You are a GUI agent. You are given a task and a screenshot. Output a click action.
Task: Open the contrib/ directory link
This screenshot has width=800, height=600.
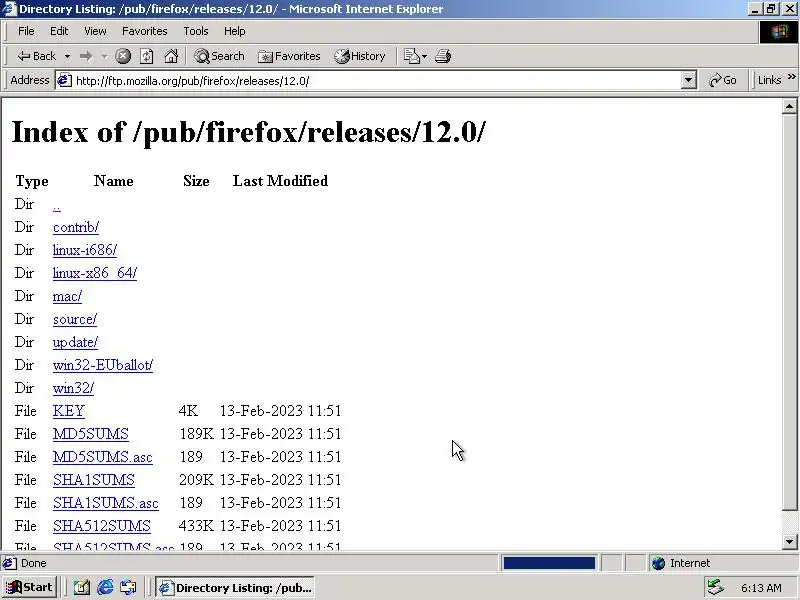76,227
